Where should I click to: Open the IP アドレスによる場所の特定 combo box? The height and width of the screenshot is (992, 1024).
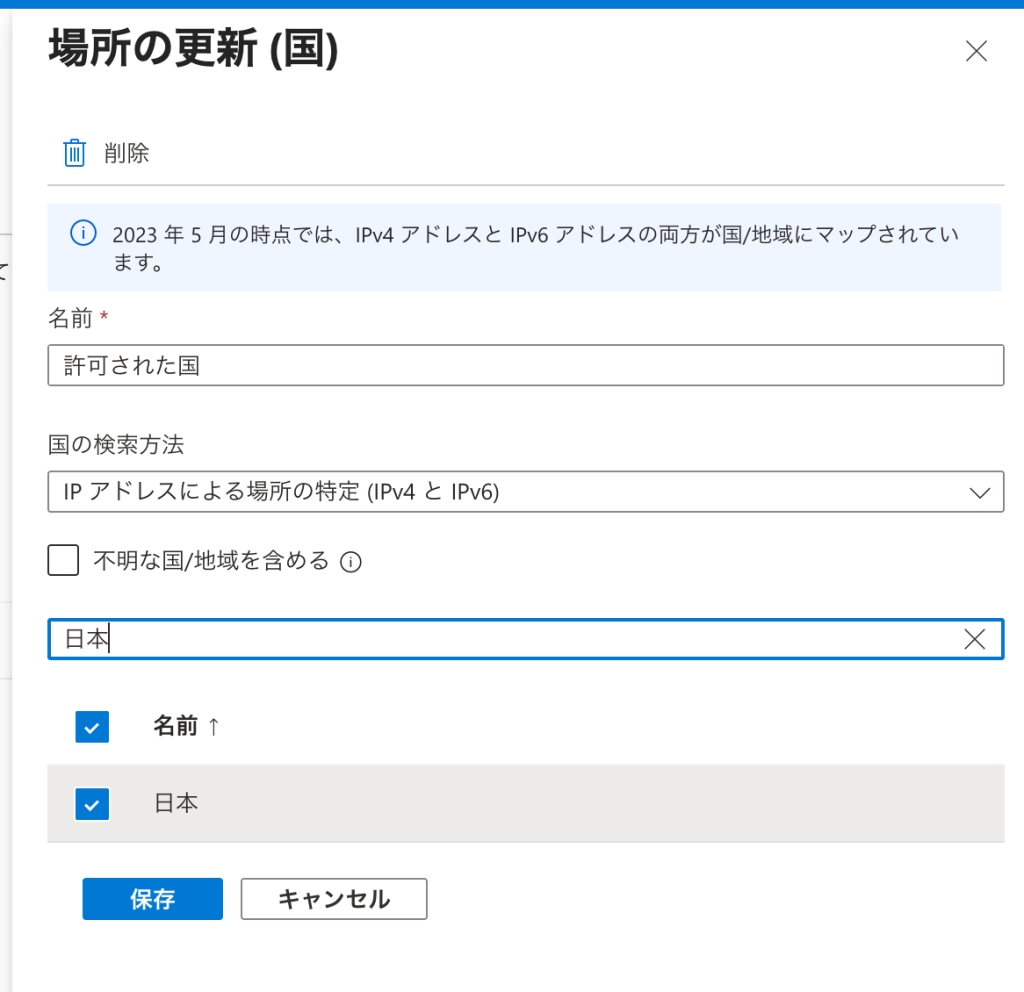(x=500, y=492)
